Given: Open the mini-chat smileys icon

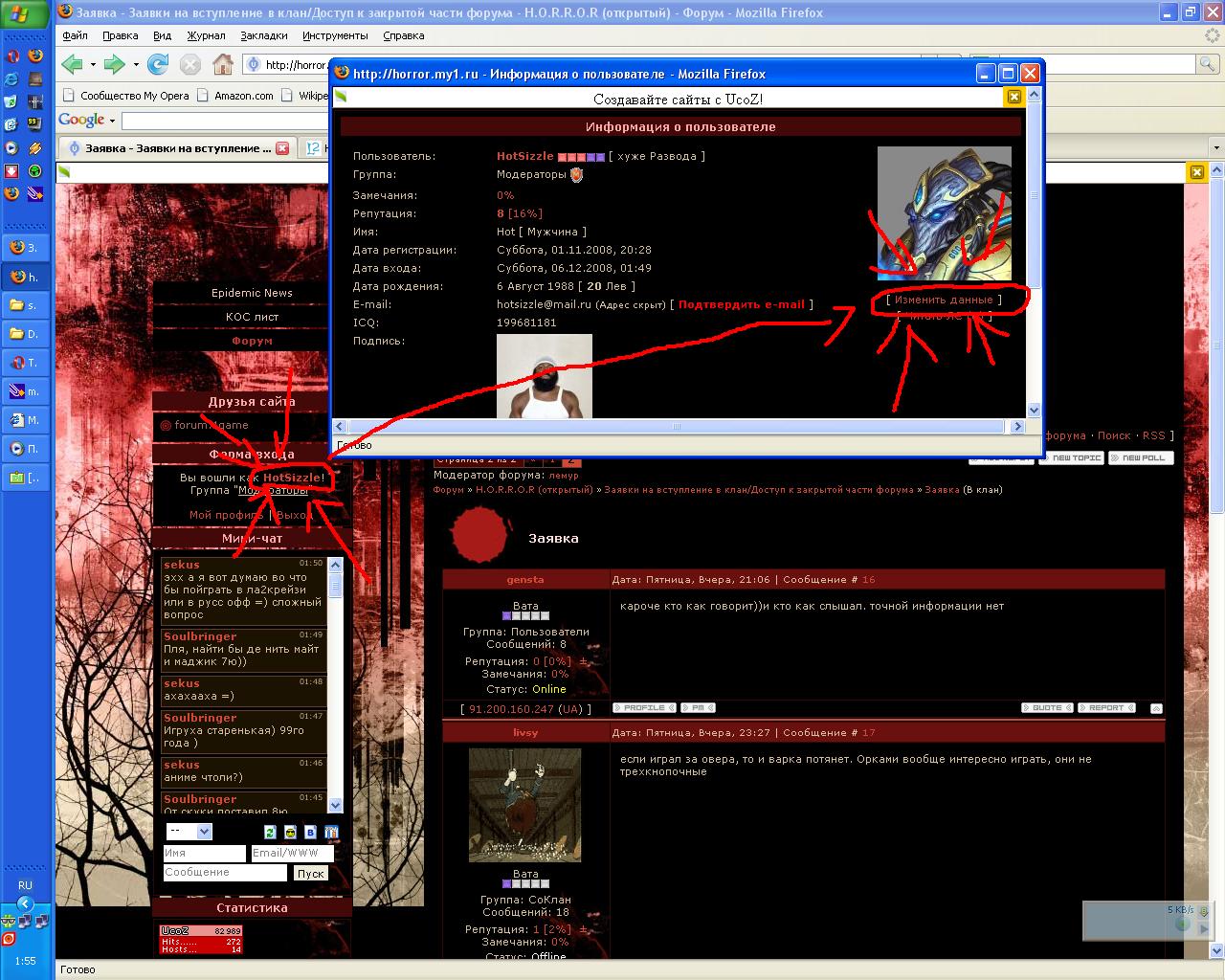Looking at the screenshot, I should 290,833.
